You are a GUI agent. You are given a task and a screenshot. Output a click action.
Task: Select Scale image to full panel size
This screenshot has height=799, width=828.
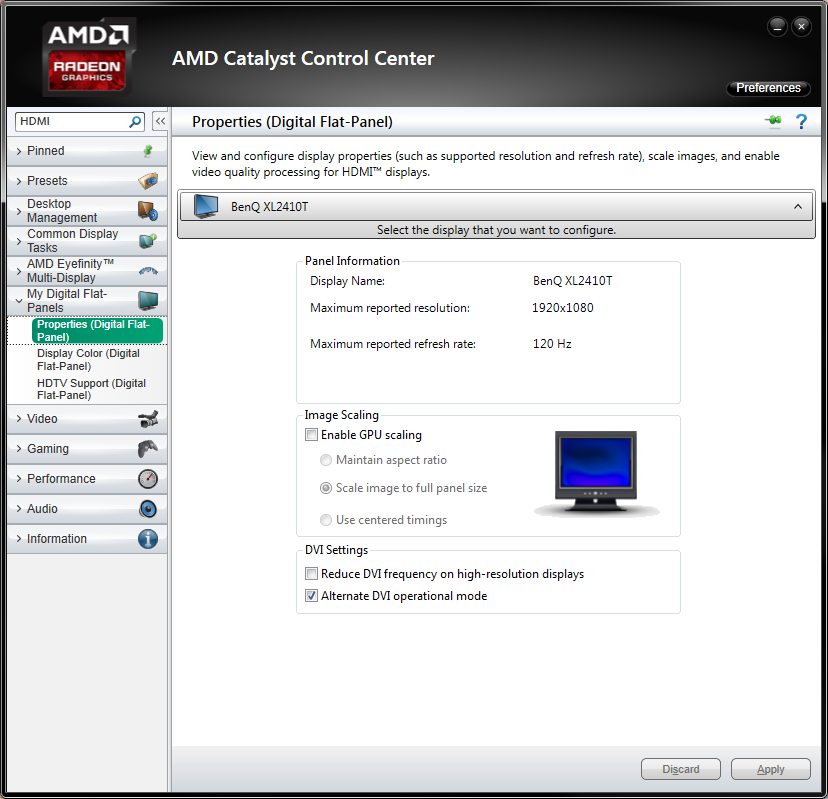pyautogui.click(x=326, y=488)
